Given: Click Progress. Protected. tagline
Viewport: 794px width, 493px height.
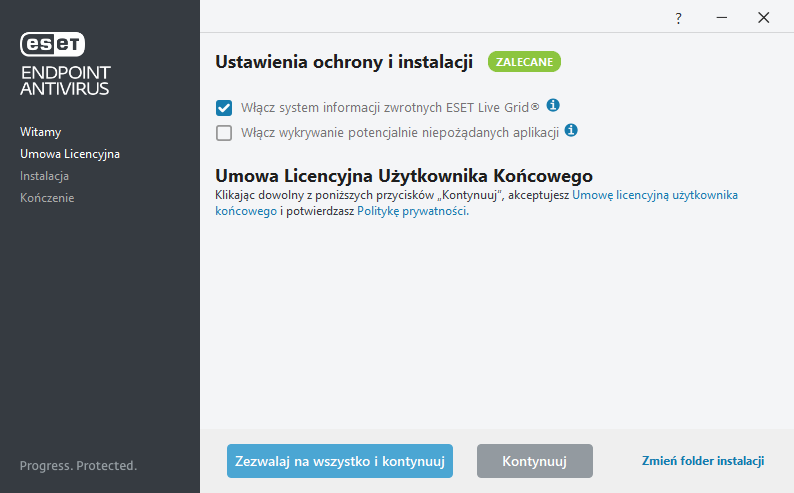Looking at the screenshot, I should tap(78, 466).
